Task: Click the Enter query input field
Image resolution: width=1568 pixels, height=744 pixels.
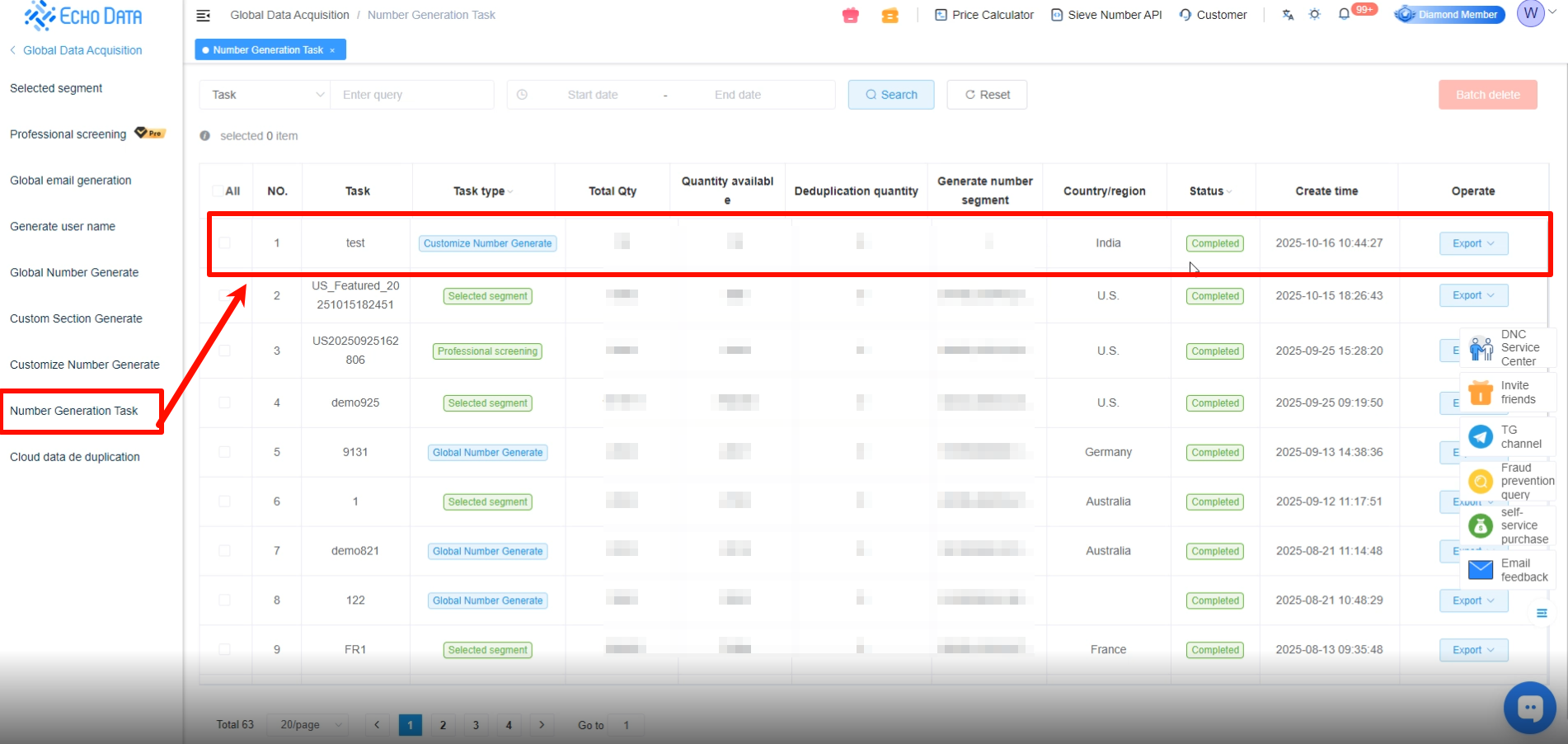Action: click(x=412, y=95)
